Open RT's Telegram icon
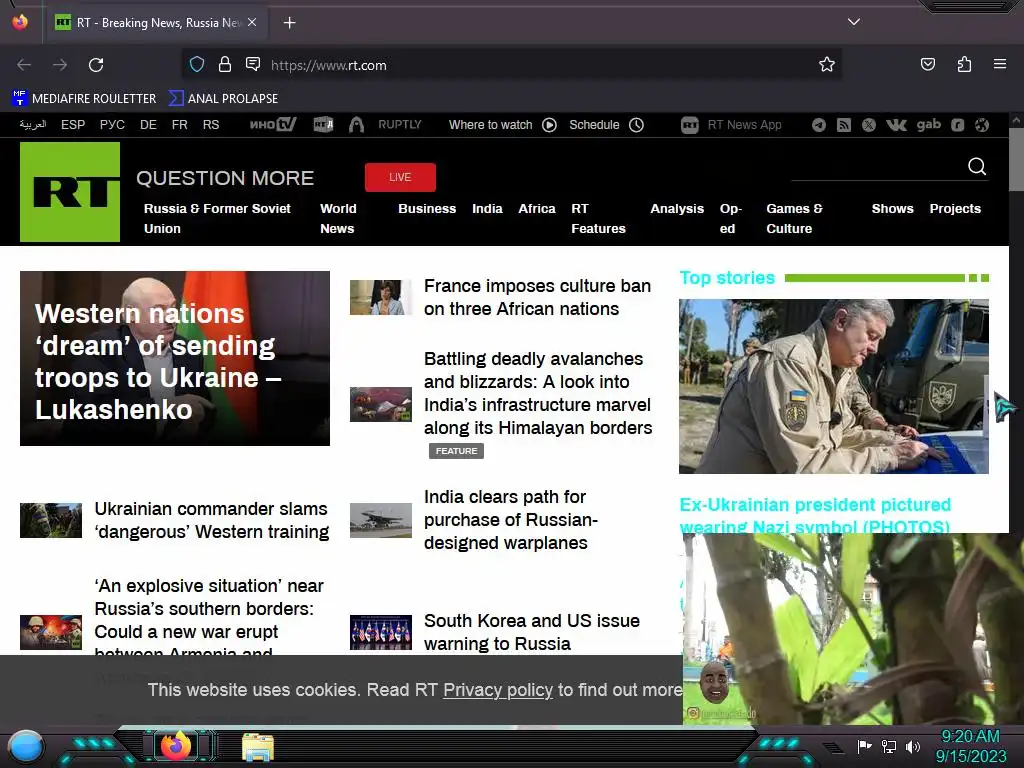 pyautogui.click(x=818, y=125)
